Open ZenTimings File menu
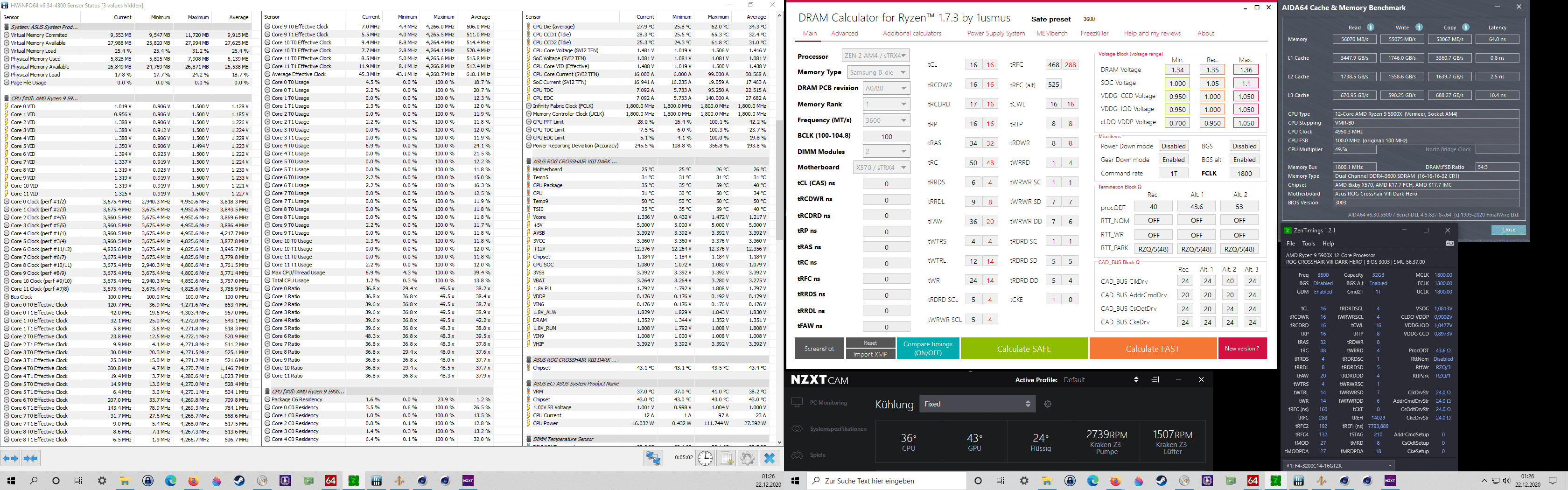 coord(1290,244)
